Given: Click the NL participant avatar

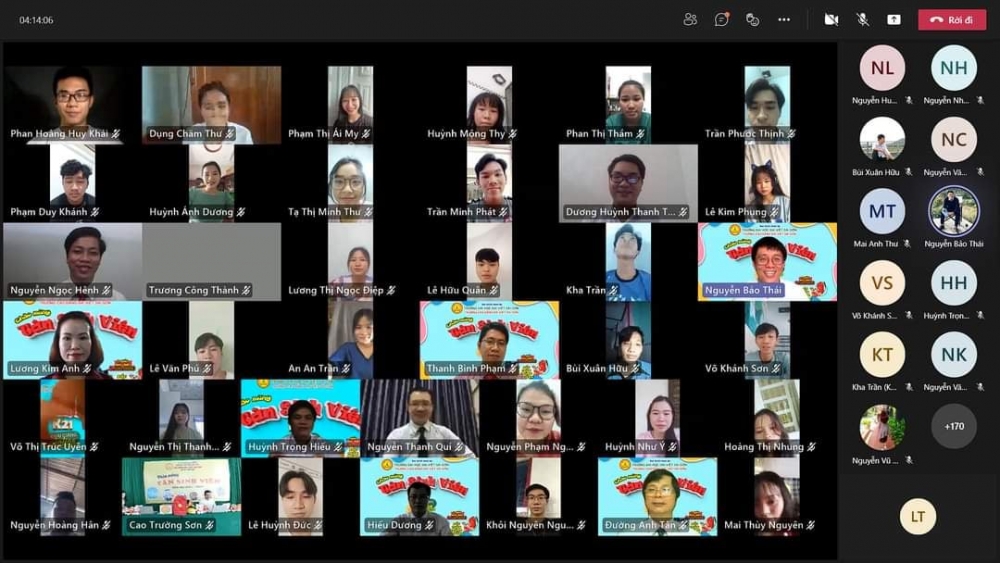Looking at the screenshot, I should pyautogui.click(x=882, y=68).
